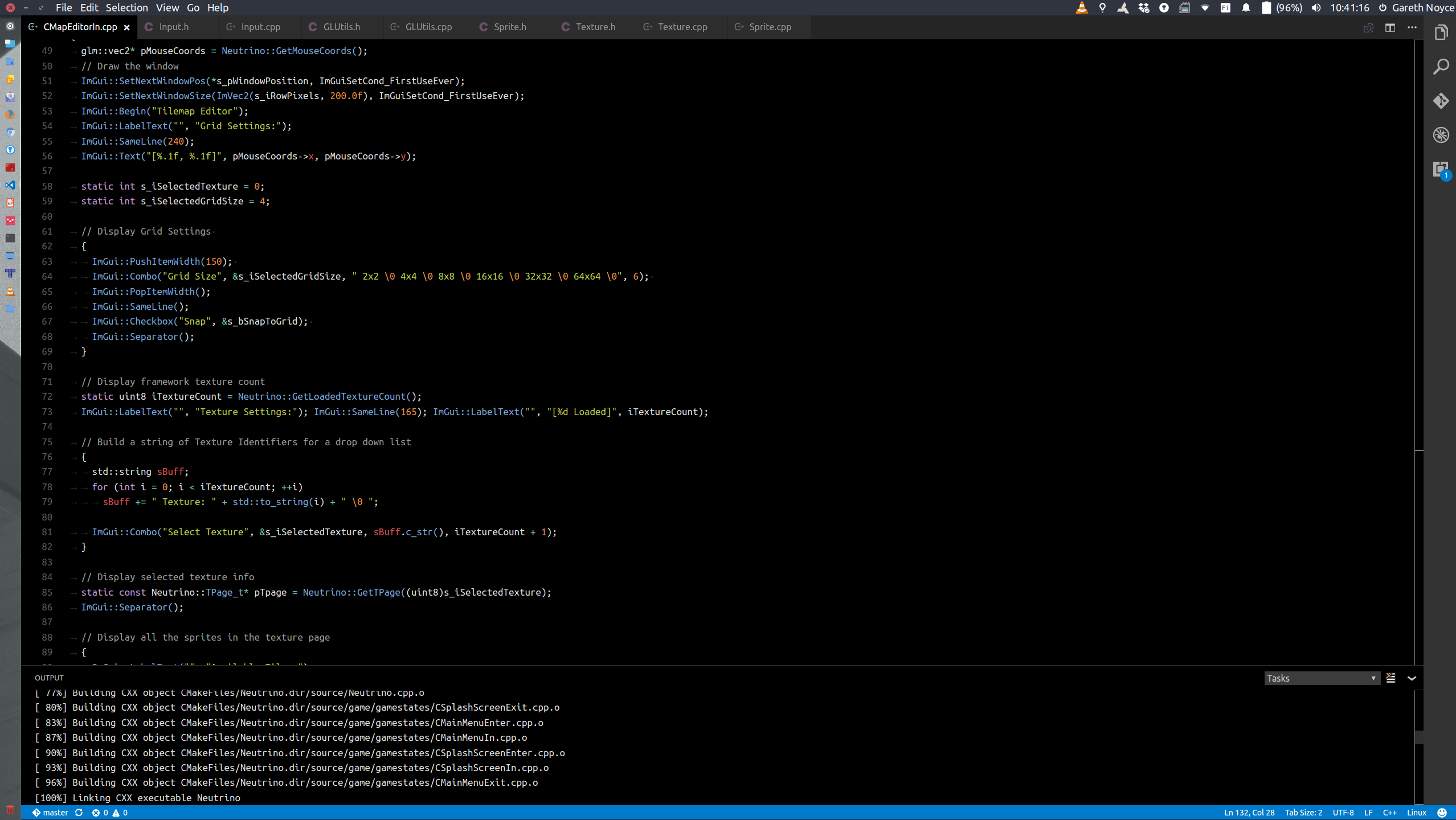Open Chromium from the dock
1456x820 pixels.
coord(10,132)
